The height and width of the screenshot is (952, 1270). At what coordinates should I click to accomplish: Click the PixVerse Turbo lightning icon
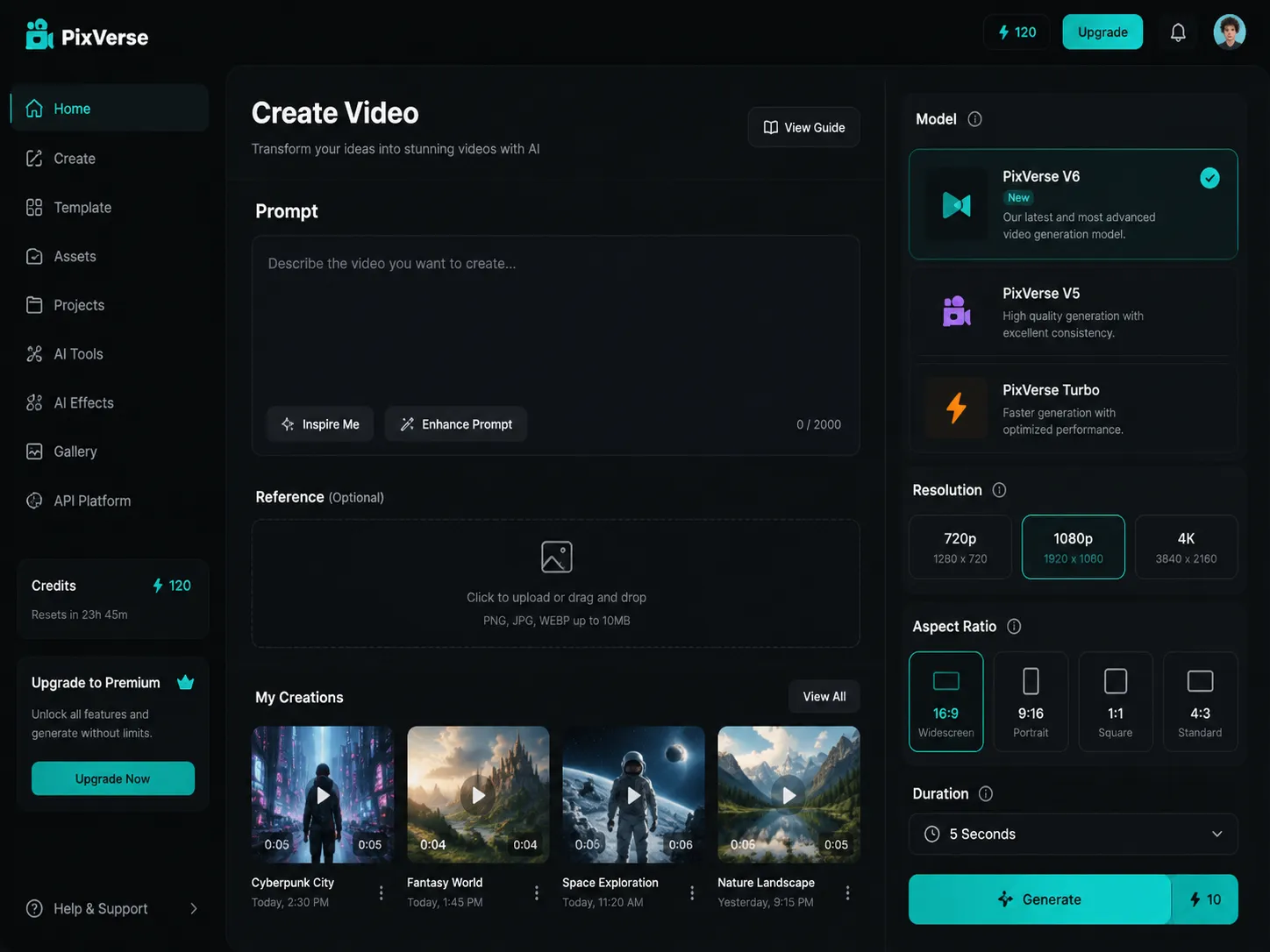[x=956, y=408]
